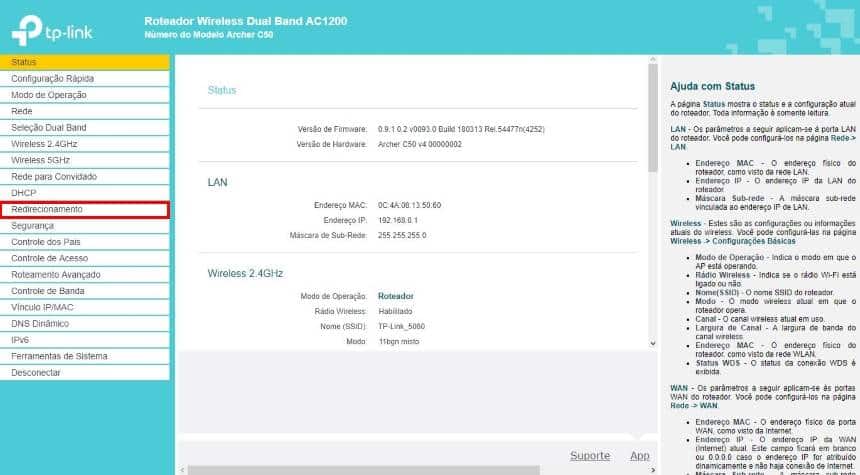Click the LAN section heading

(217, 183)
